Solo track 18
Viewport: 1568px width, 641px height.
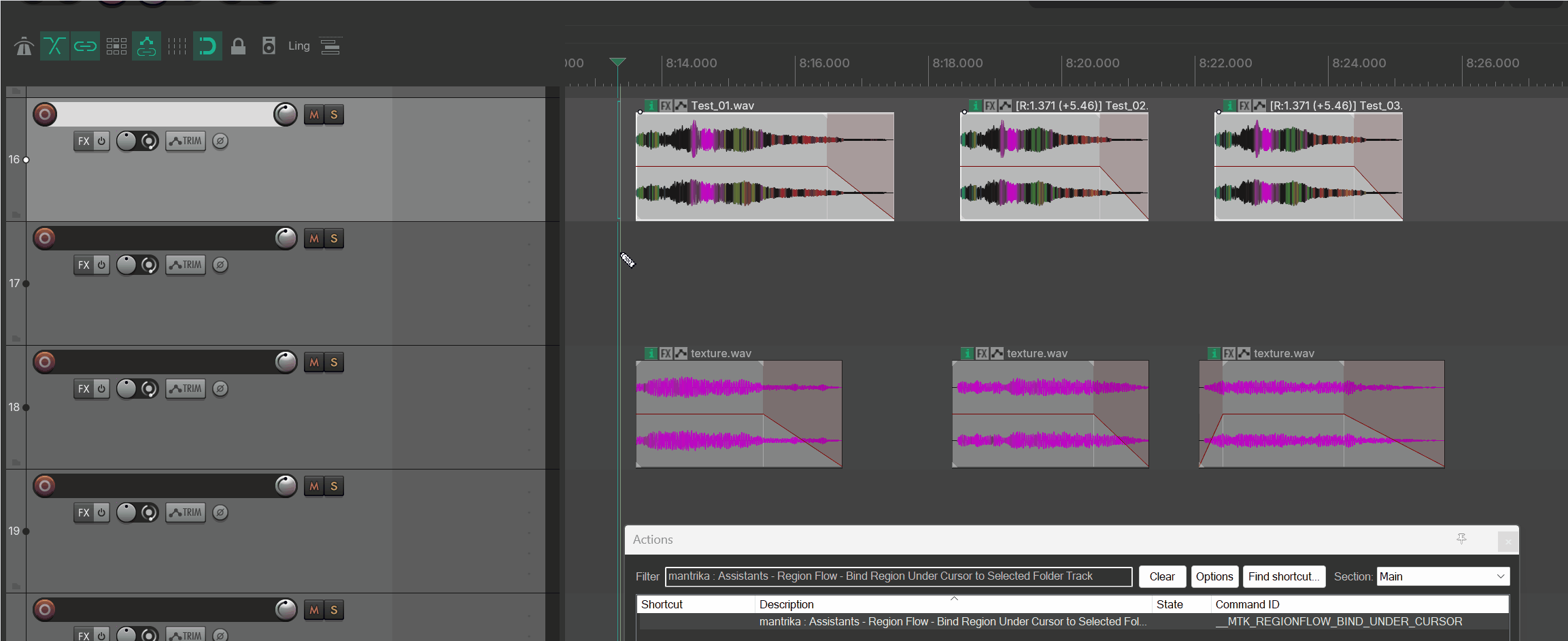334,363
